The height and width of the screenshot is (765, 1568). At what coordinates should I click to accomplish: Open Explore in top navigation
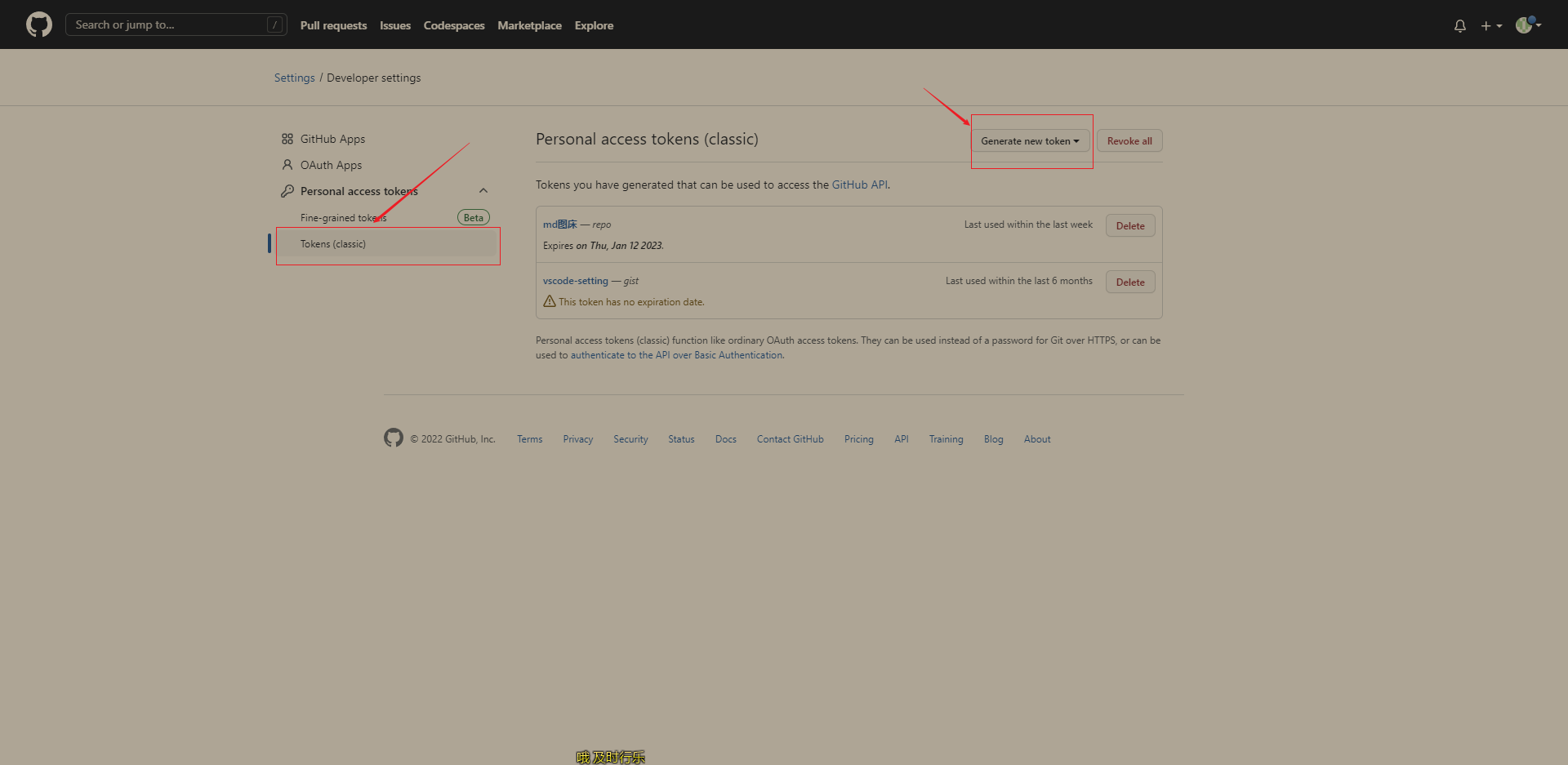click(x=594, y=25)
